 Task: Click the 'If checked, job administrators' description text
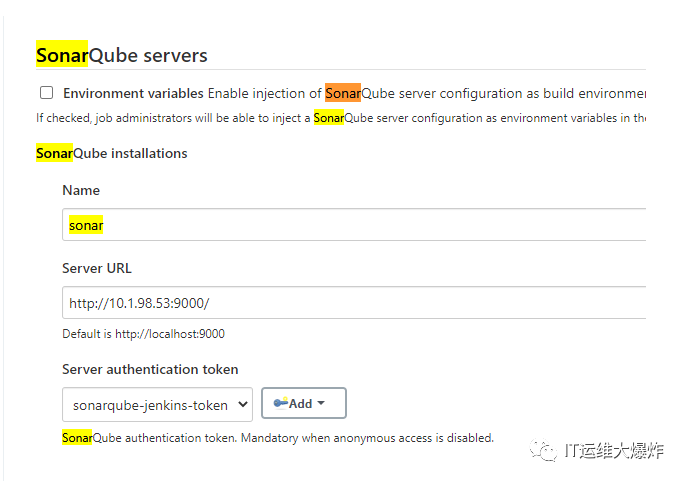tap(341, 118)
